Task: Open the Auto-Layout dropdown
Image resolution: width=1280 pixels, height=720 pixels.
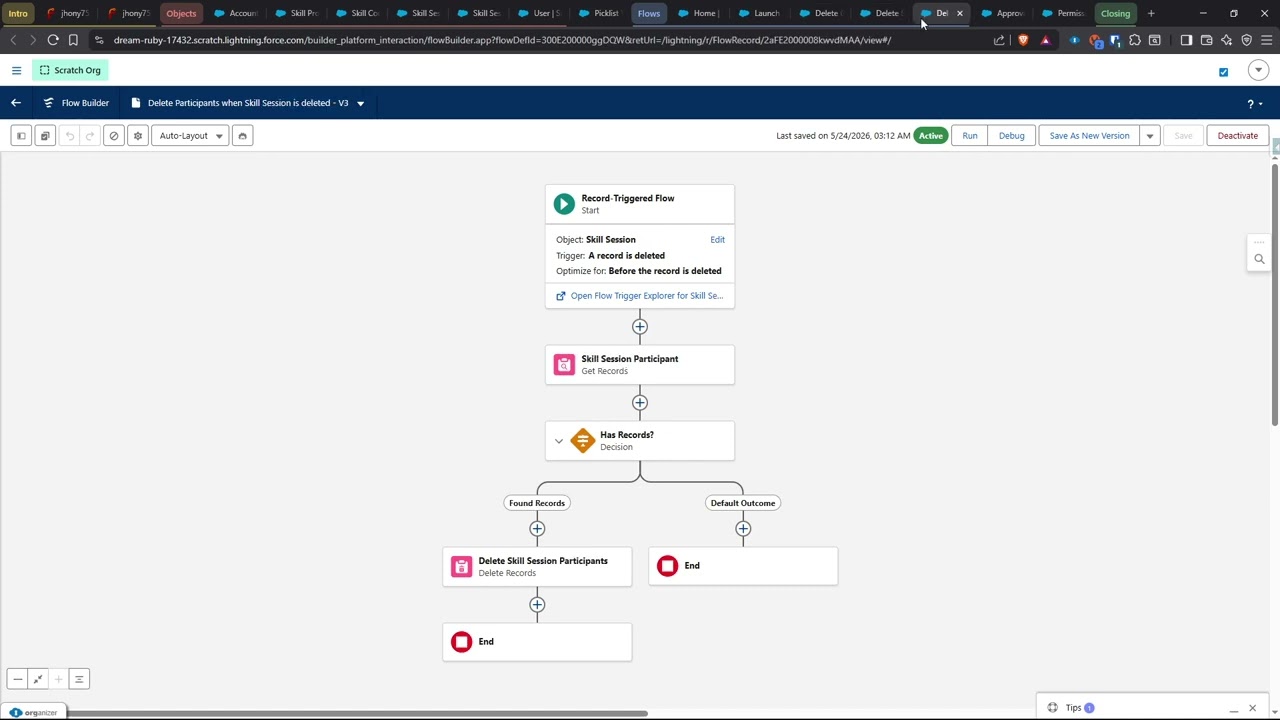Action: [x=190, y=136]
